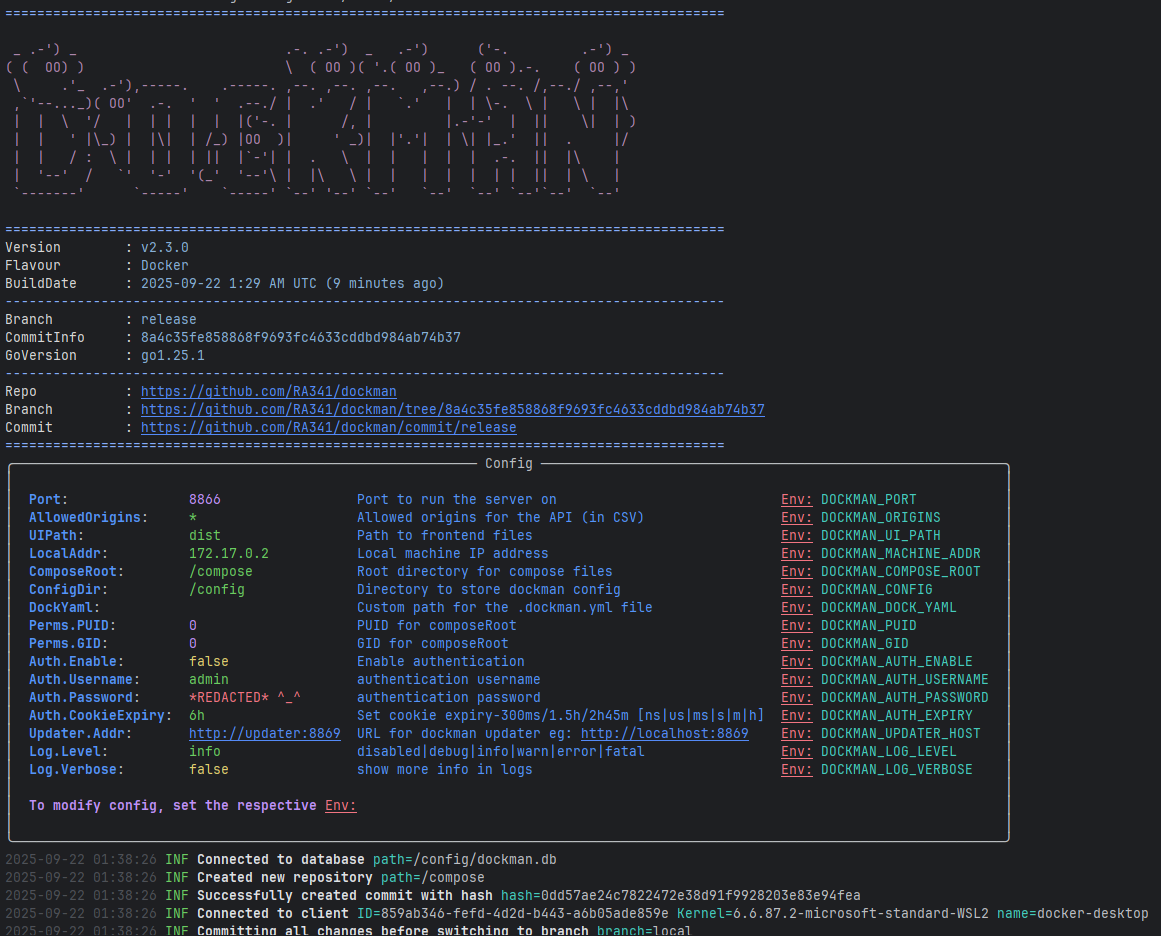Image resolution: width=1161 pixels, height=936 pixels.
Task: Click the version number v2.3.0
Action: click(x=164, y=248)
